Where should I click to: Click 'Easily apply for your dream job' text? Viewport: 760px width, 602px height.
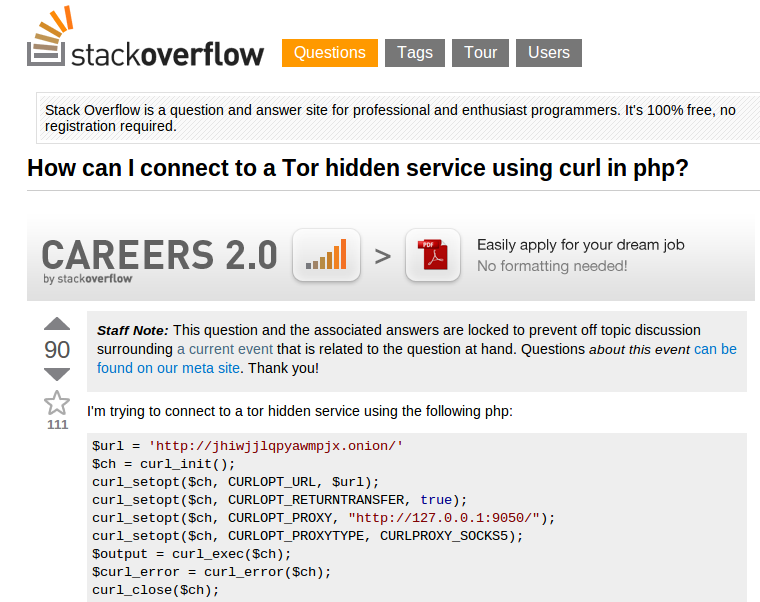pos(581,245)
